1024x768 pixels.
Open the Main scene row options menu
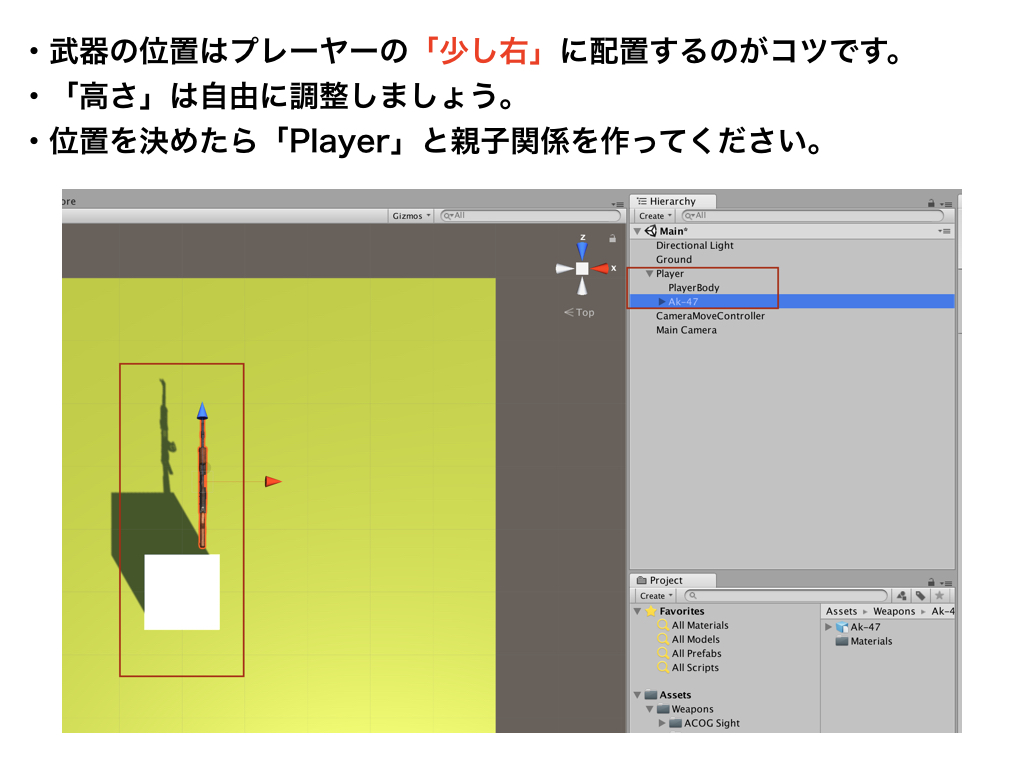944,231
